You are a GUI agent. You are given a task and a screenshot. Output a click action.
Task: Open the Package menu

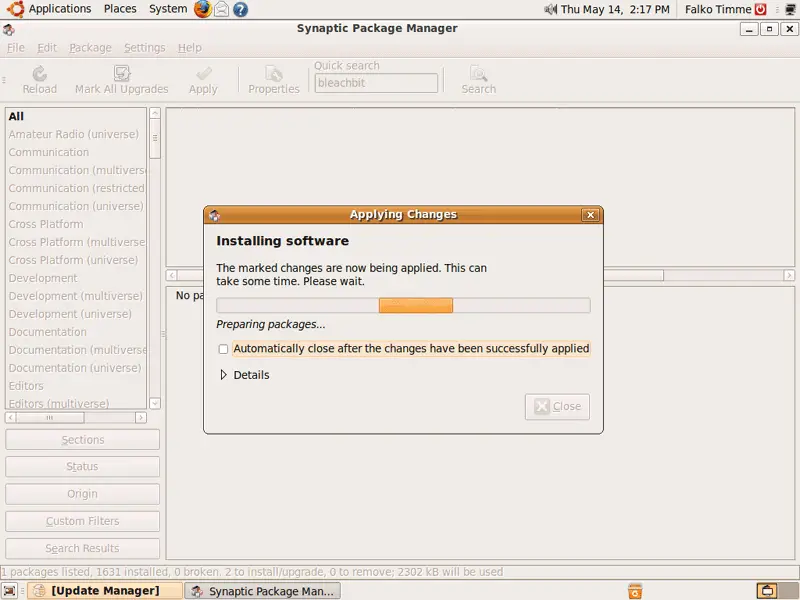click(x=90, y=48)
